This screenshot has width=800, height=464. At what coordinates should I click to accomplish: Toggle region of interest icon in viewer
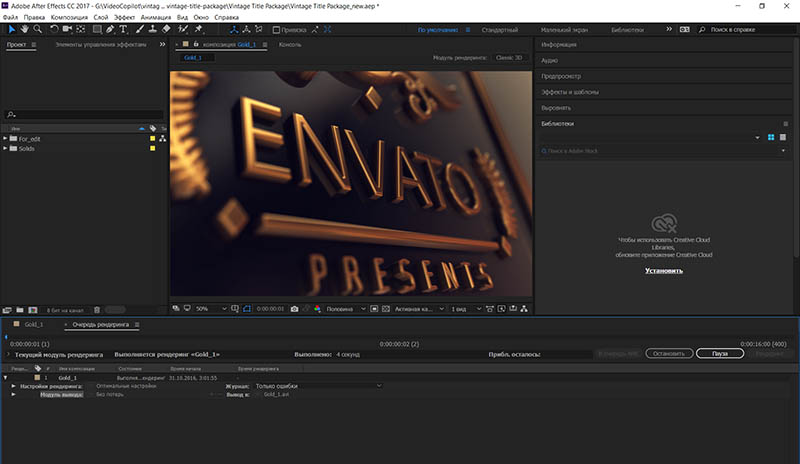point(374,309)
